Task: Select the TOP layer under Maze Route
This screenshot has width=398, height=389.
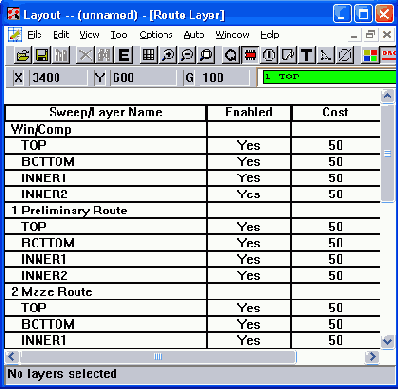Action: tap(106, 308)
